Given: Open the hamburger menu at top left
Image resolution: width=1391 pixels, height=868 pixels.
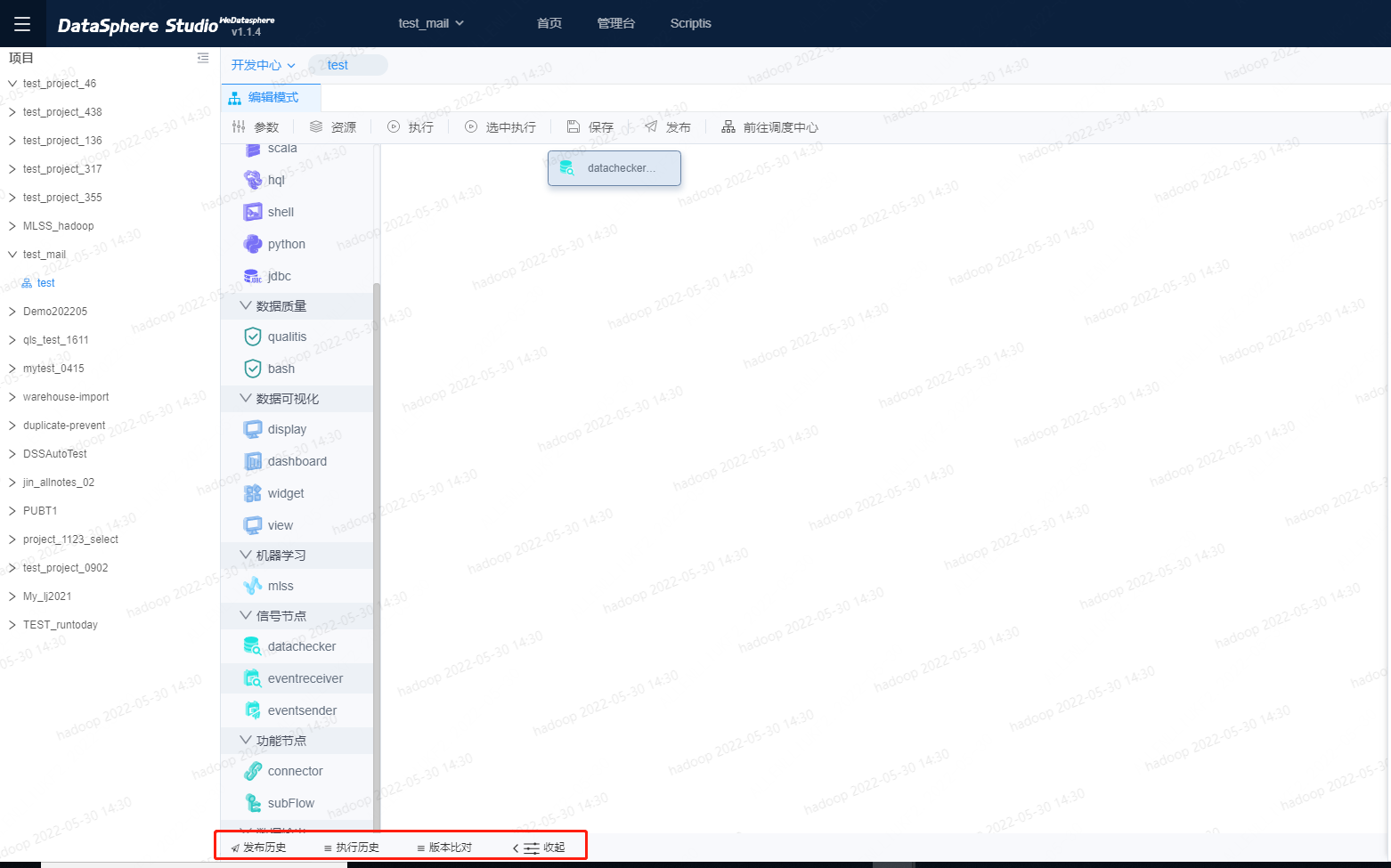Looking at the screenshot, I should (21, 23).
